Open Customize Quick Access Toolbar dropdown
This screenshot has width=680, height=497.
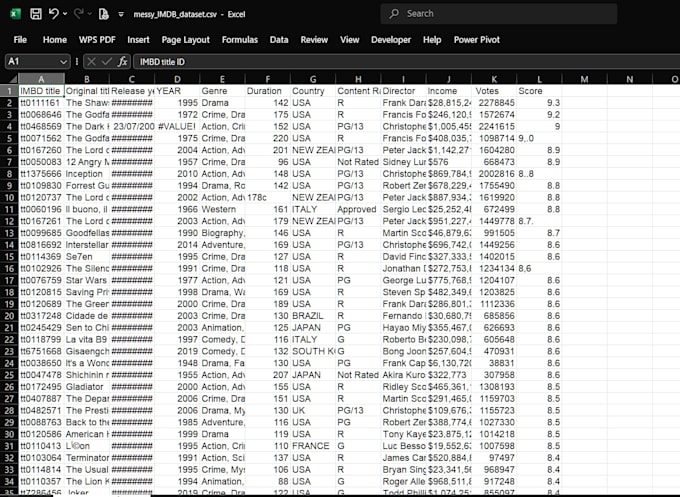(x=121, y=14)
